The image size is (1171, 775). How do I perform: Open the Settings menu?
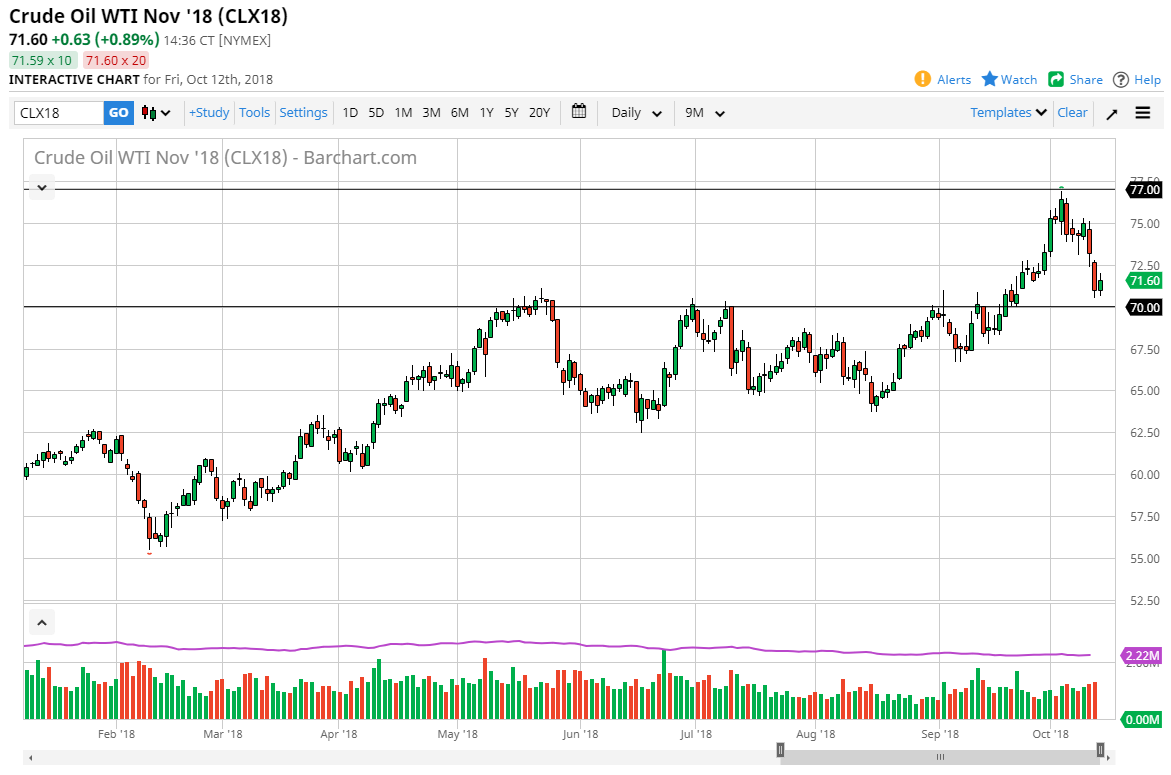pyautogui.click(x=303, y=113)
